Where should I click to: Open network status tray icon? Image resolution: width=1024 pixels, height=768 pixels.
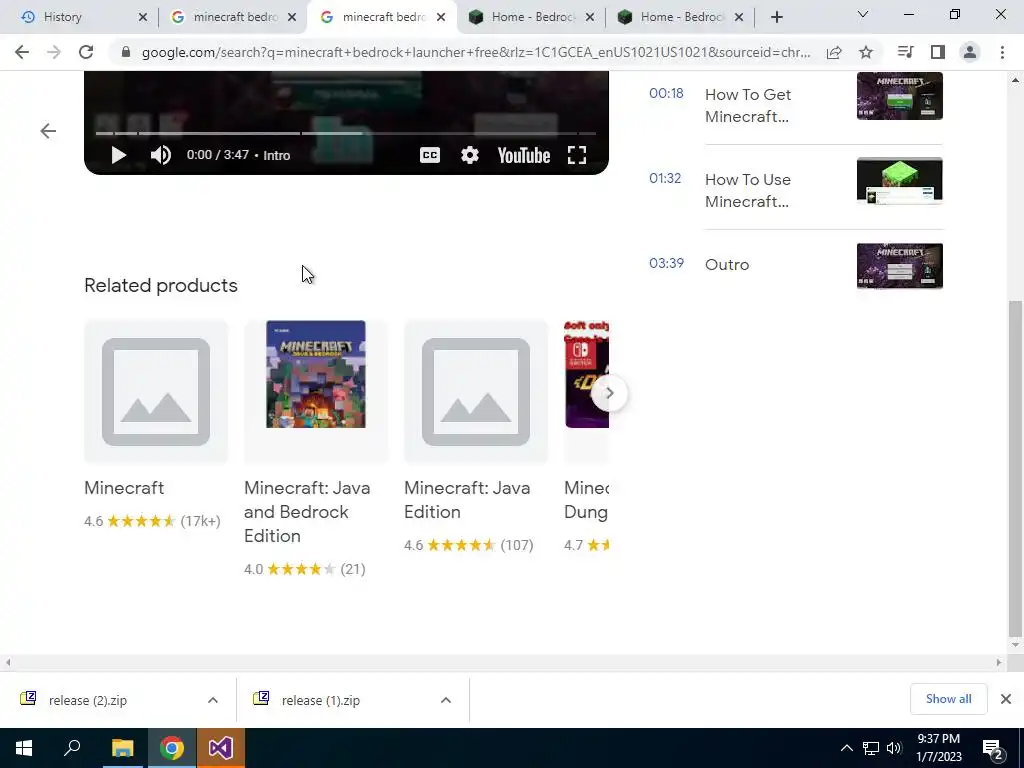(871, 748)
